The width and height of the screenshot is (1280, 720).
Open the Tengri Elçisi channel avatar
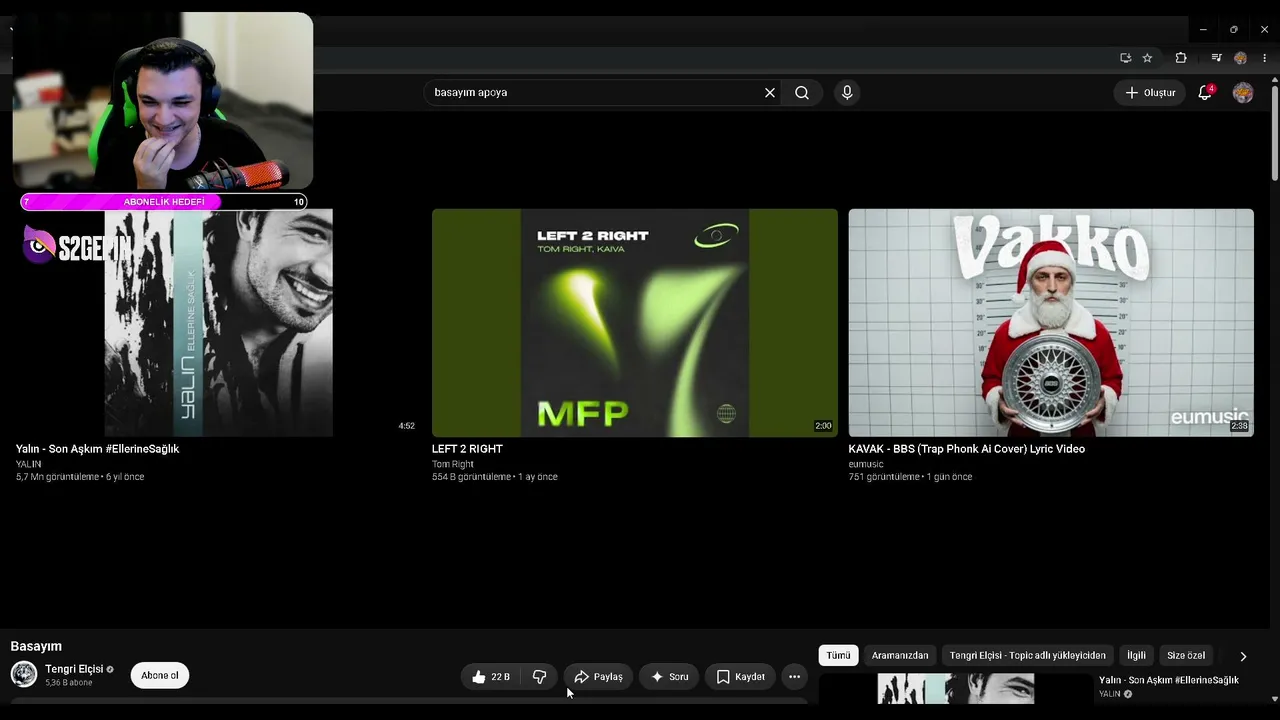point(24,674)
